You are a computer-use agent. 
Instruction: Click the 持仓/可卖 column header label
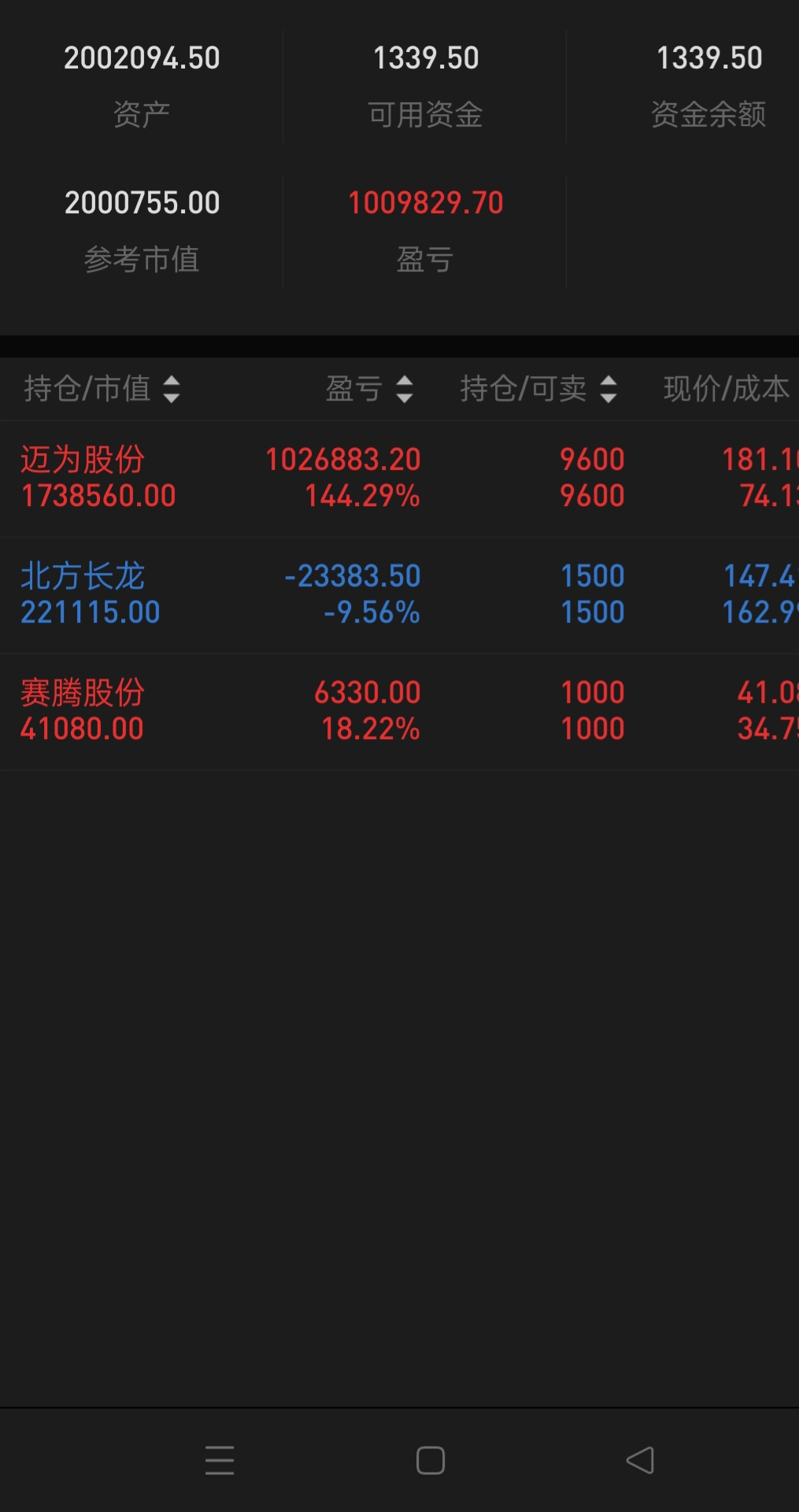tap(523, 389)
